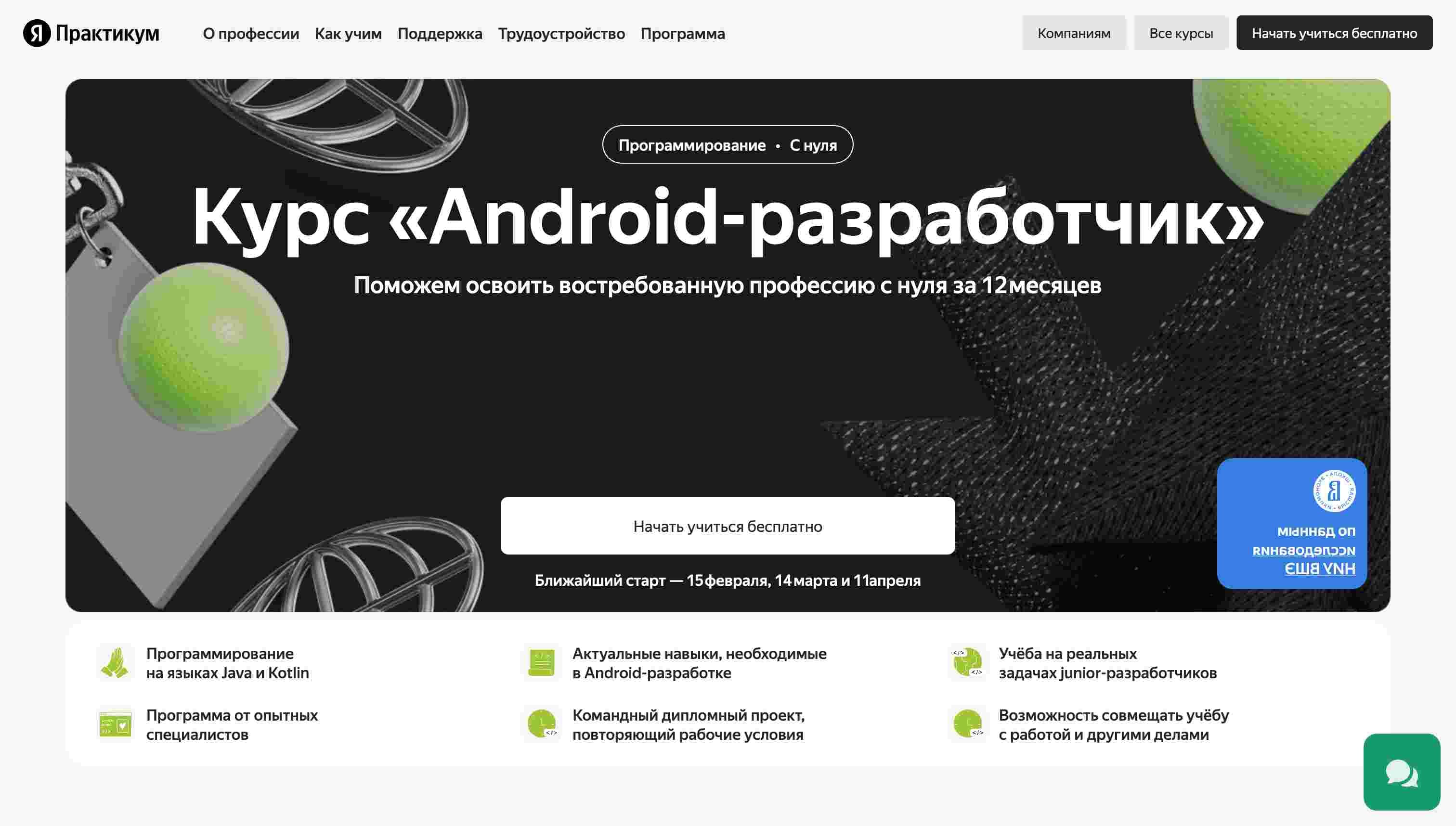Click the icon beside Командный дипломный проект
The width and height of the screenshot is (1456, 826).
click(541, 724)
